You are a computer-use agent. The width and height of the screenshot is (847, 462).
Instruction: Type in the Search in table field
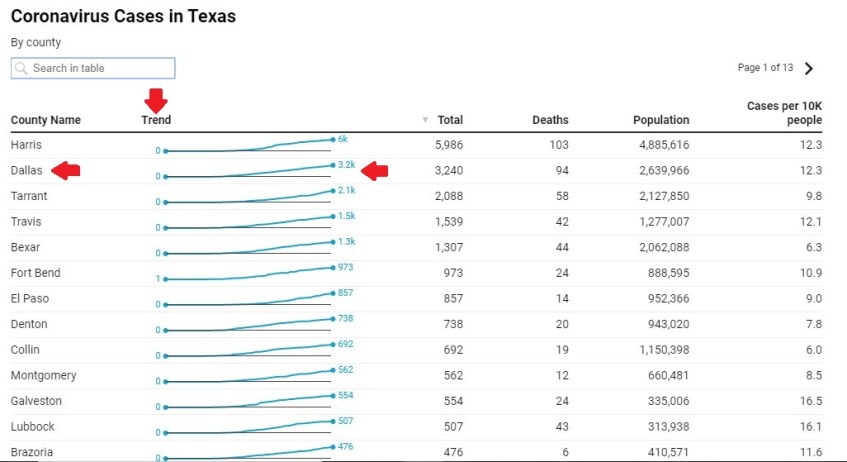(x=100, y=68)
